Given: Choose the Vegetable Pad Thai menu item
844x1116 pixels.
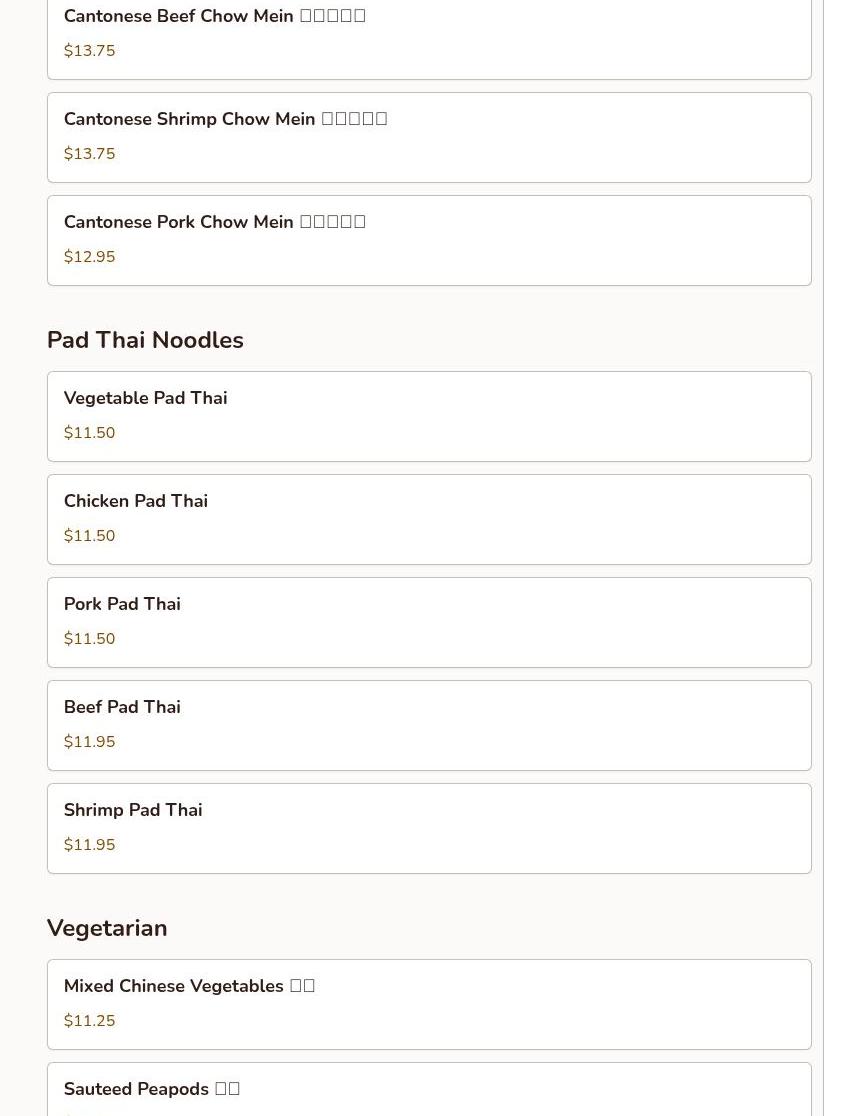Looking at the screenshot, I should (428, 416).
